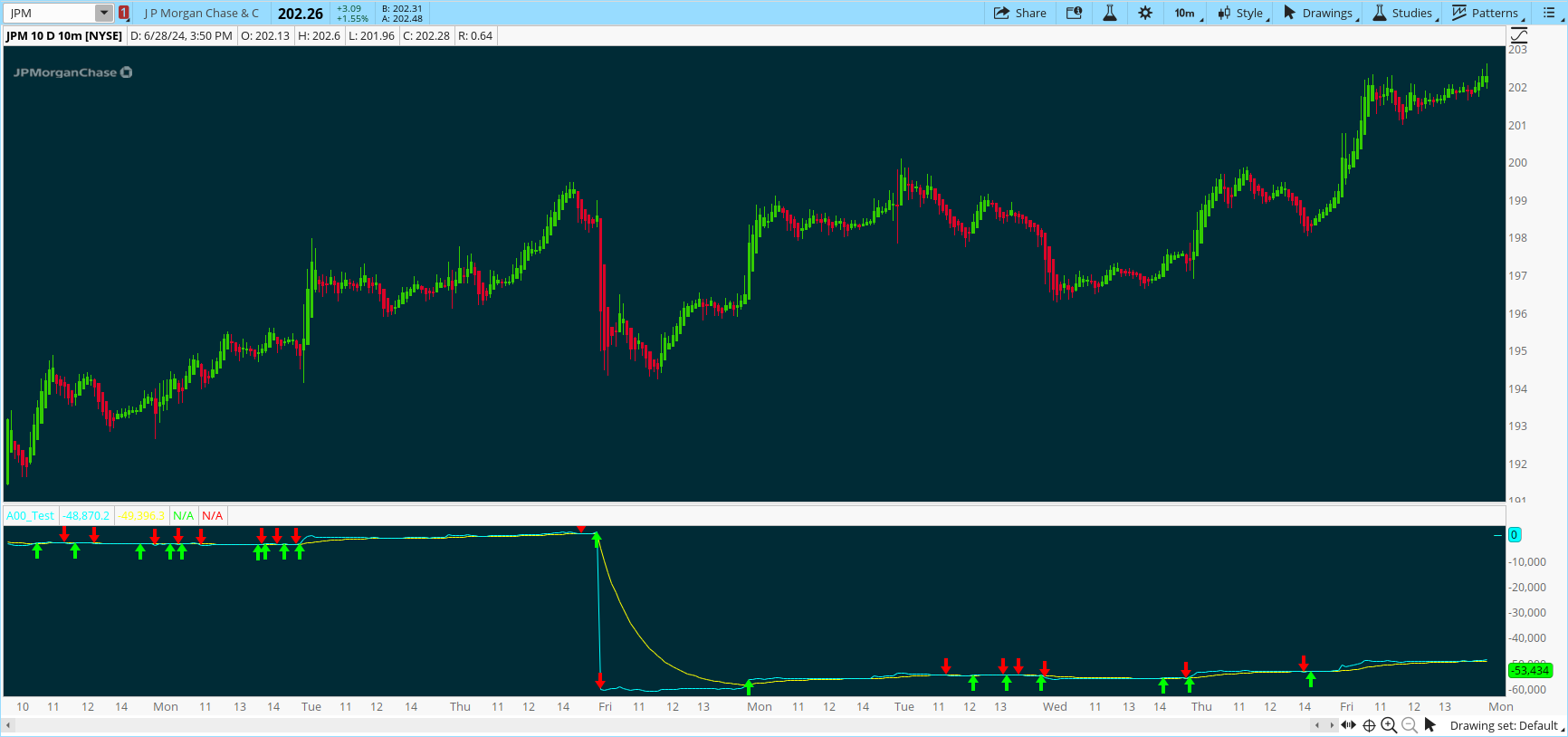Expand the JPM symbol dropdown arrow
Image resolution: width=1568 pixels, height=737 pixels.
coord(104,13)
